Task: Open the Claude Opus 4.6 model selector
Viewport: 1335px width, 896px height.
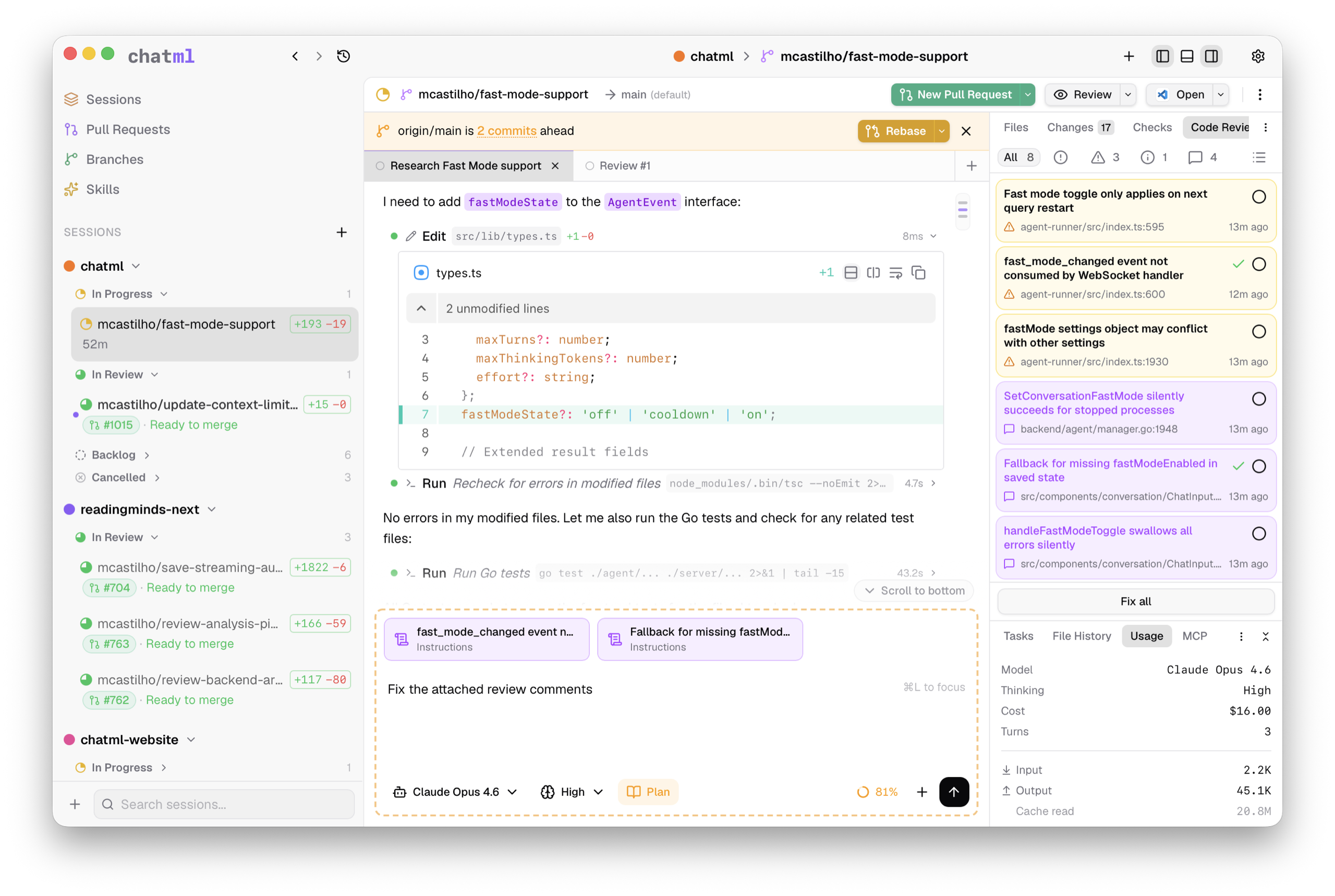Action: [455, 792]
